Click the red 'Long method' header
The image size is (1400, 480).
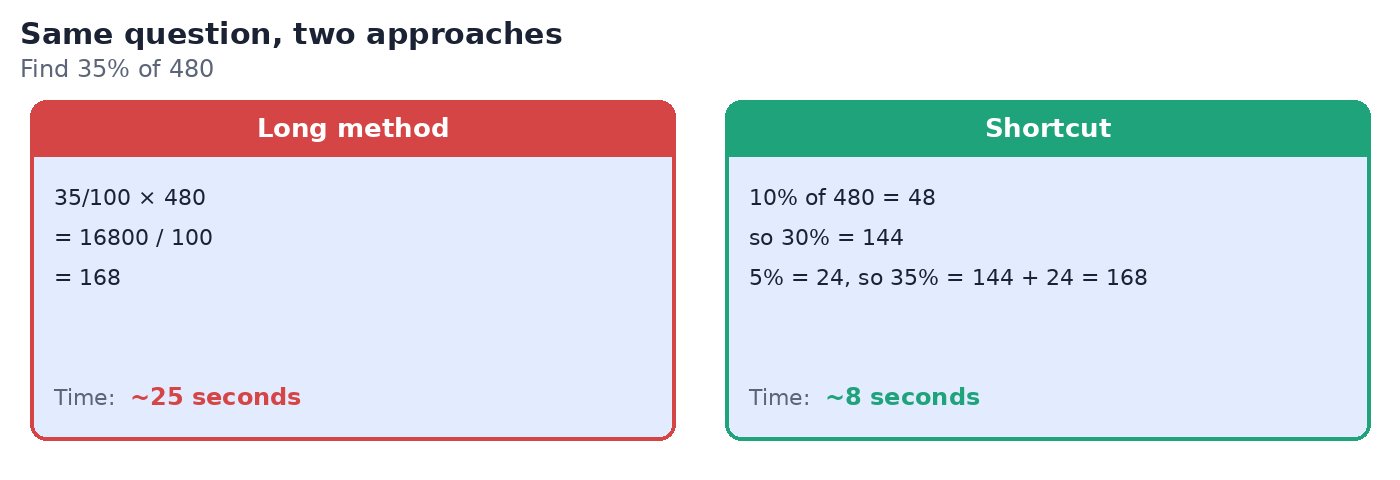point(353,129)
